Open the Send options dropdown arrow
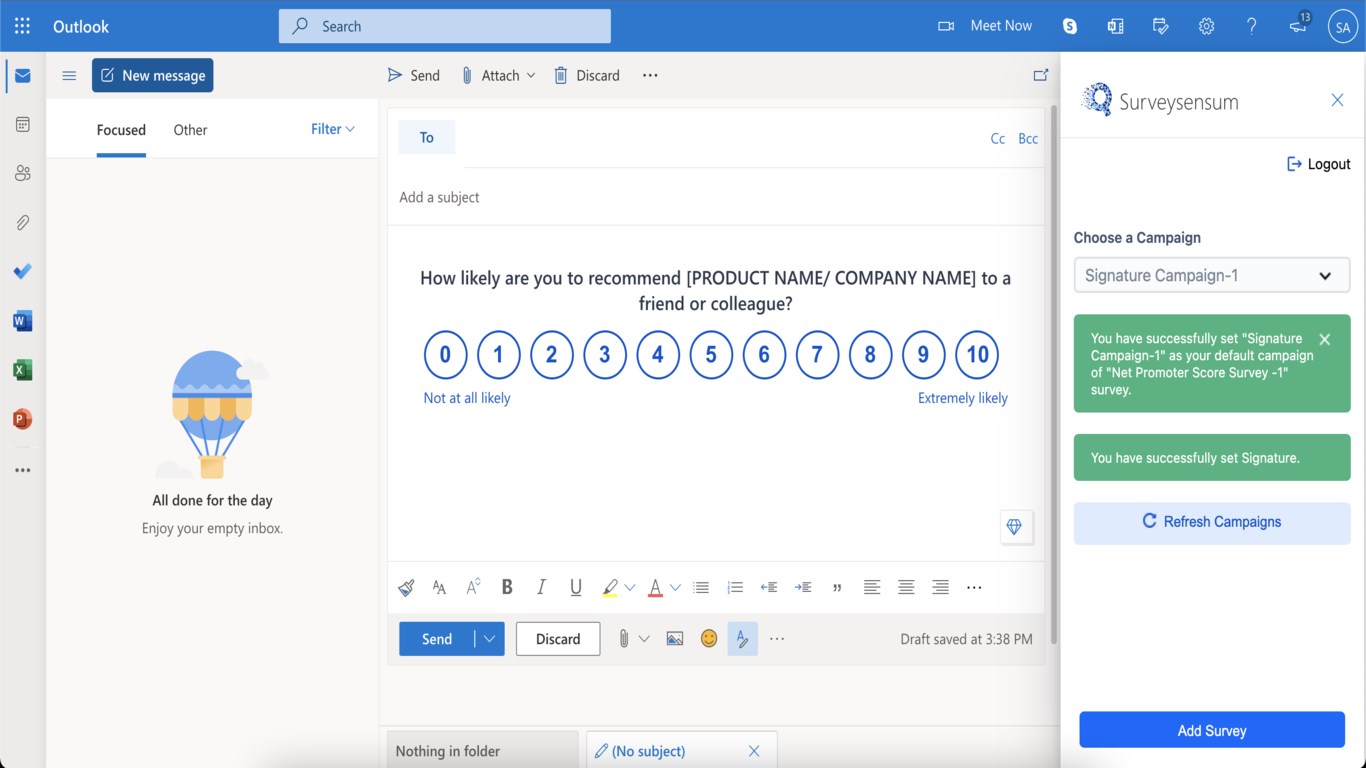 coord(489,639)
